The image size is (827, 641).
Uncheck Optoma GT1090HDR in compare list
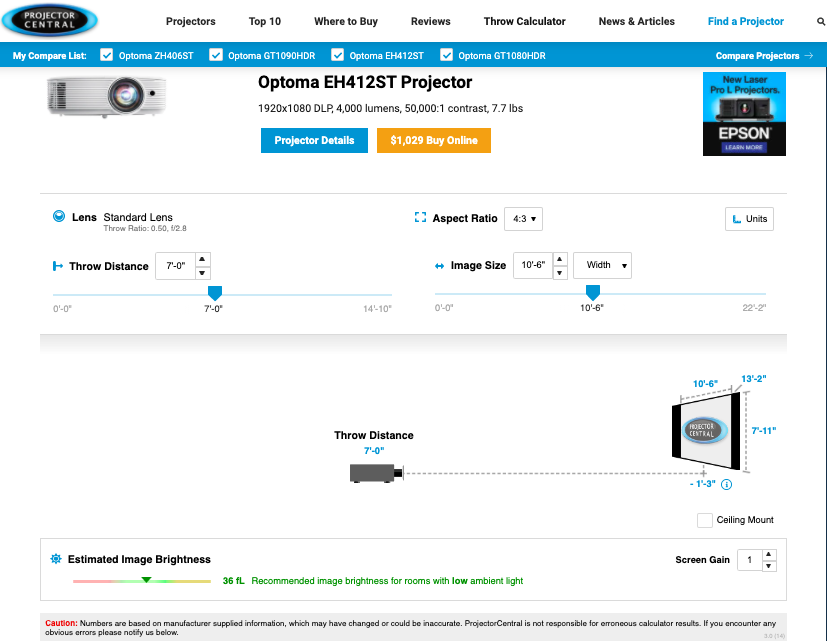tap(216, 55)
